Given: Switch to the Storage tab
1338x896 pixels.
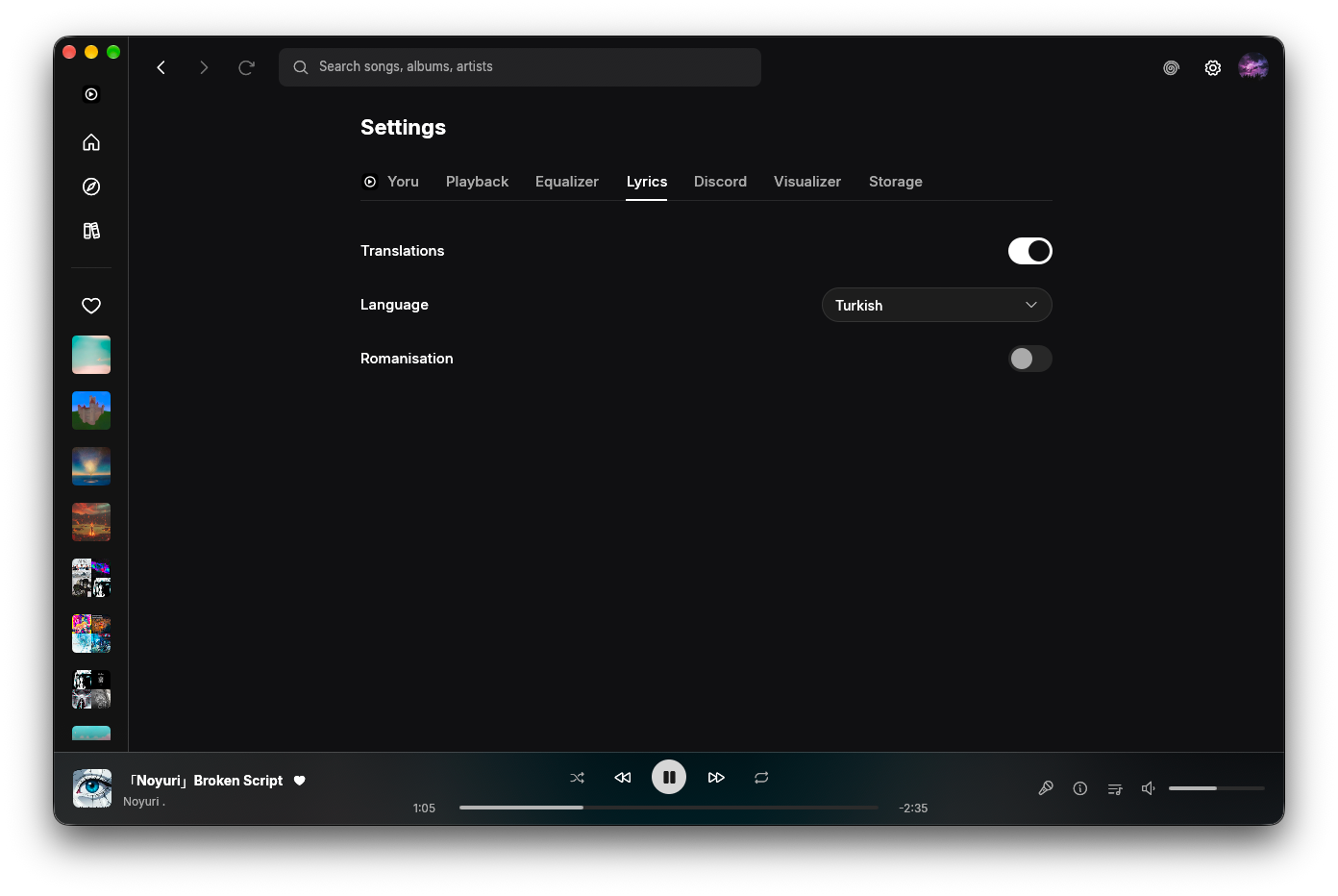Looking at the screenshot, I should point(896,182).
